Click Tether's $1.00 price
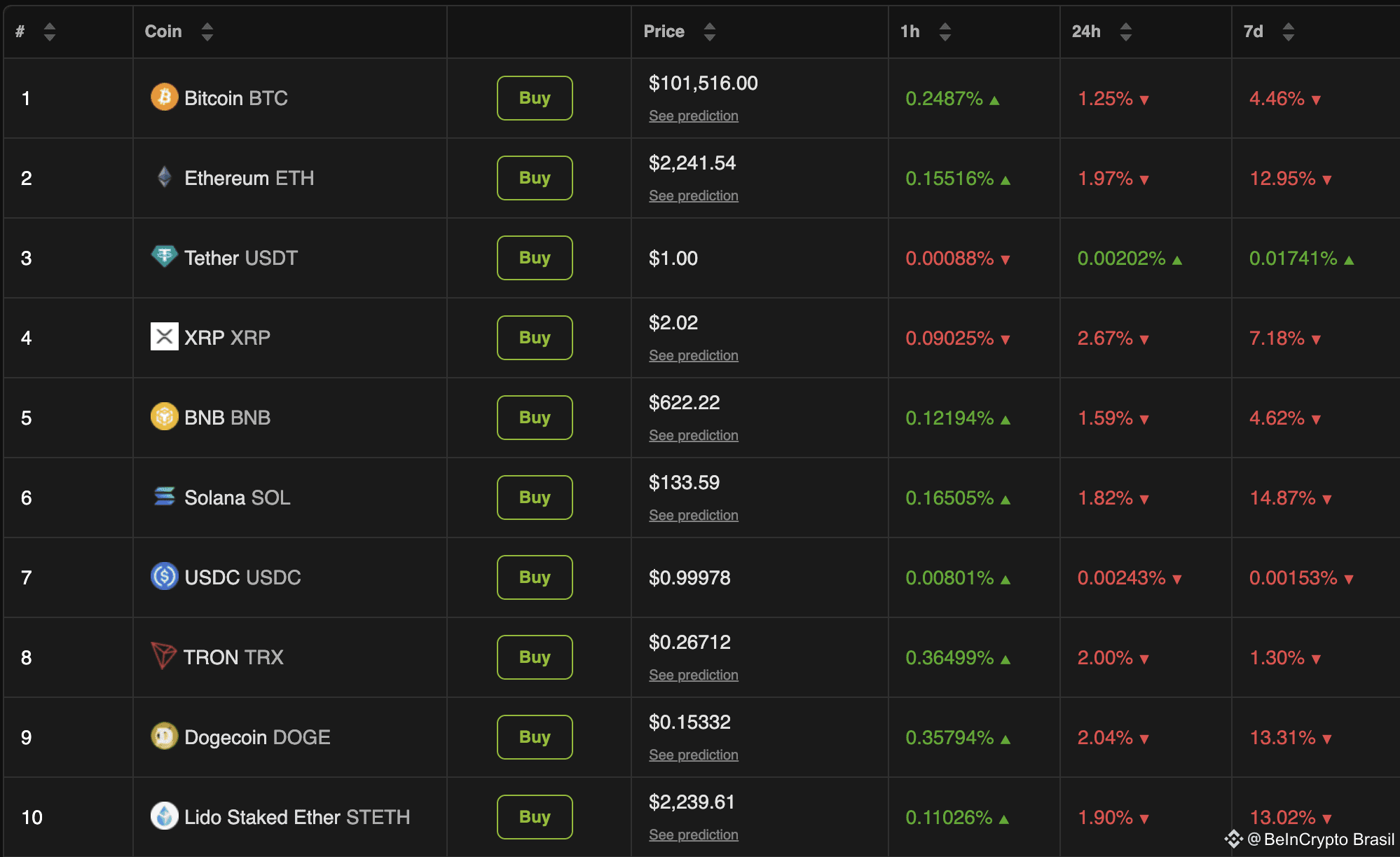 coord(673,259)
